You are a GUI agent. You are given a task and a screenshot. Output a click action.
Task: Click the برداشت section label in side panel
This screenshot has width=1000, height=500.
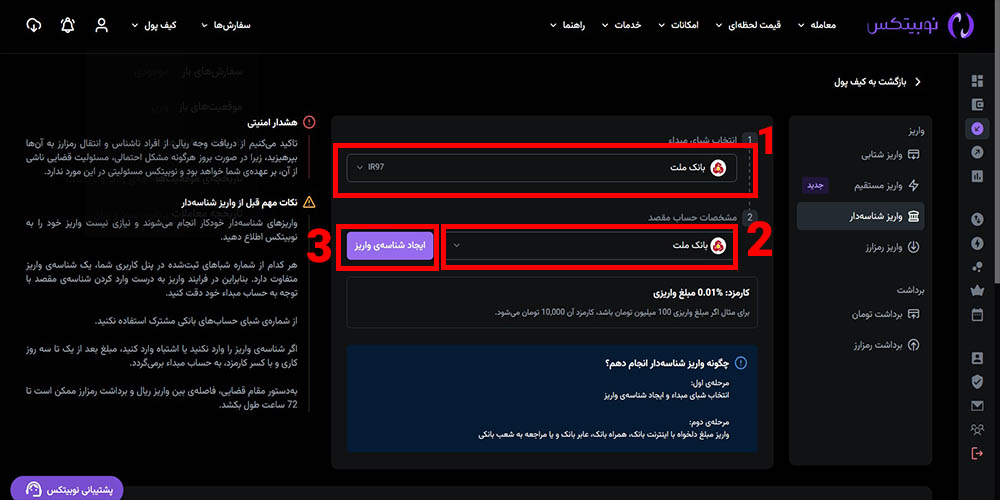click(911, 290)
